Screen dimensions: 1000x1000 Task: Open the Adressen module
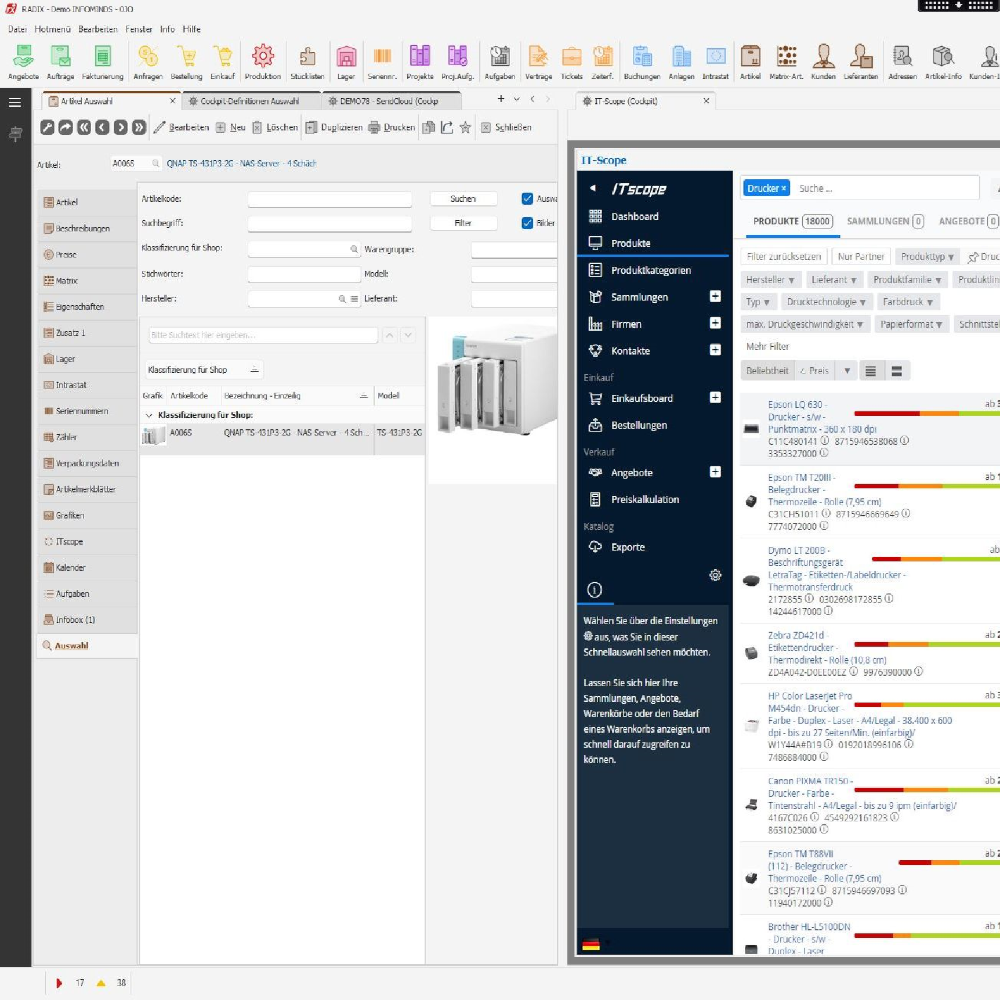pyautogui.click(x=902, y=62)
